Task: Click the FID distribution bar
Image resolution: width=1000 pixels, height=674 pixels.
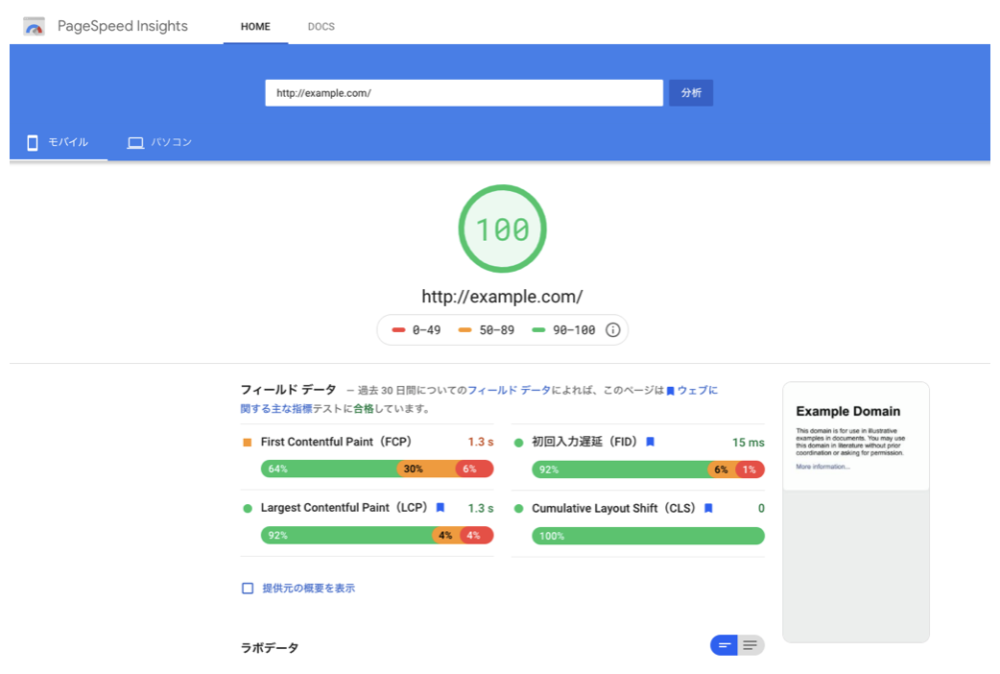Action: tap(648, 469)
